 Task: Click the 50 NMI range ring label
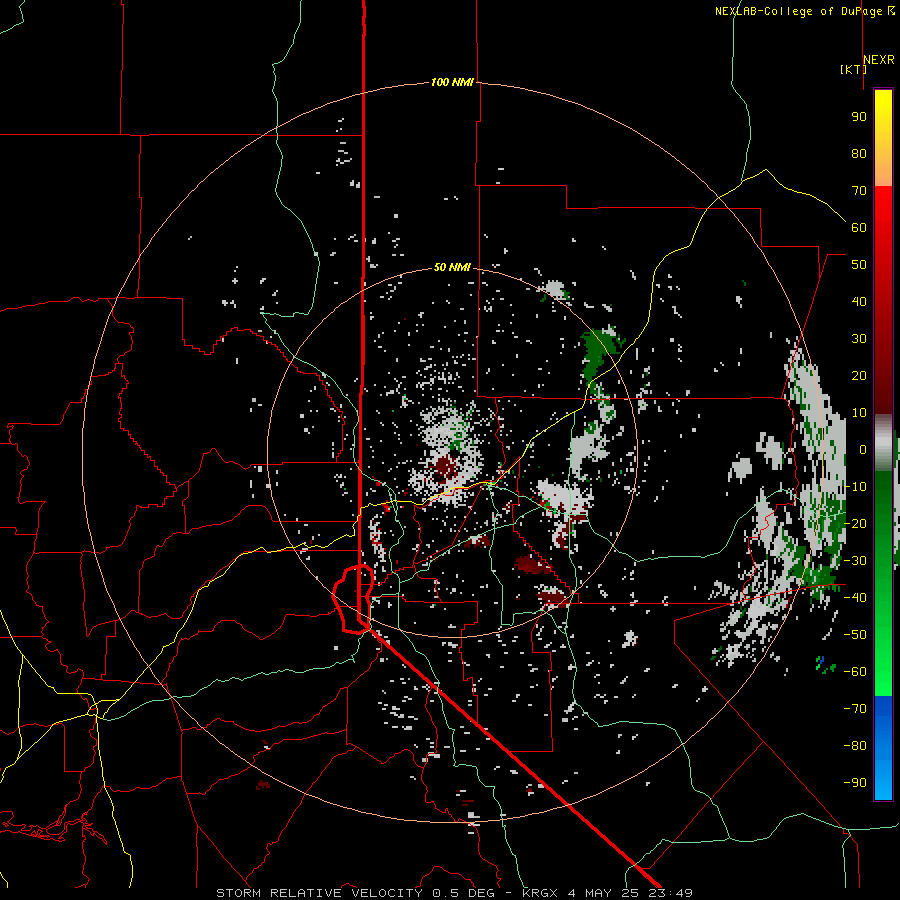[452, 267]
